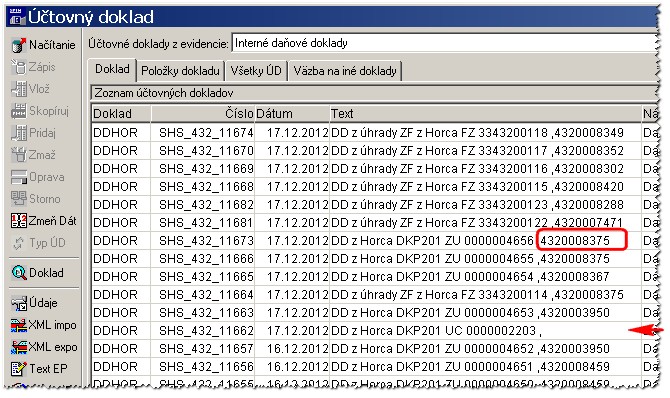Viewport: 670px width, 398px height.
Task: Open the Položky dokladu tab
Action: coord(180,71)
